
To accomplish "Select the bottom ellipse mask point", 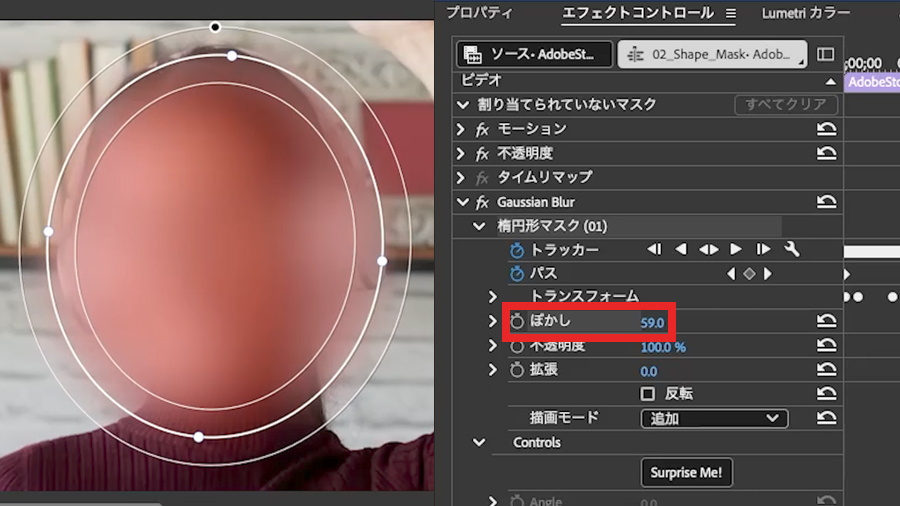I will tap(199, 437).
